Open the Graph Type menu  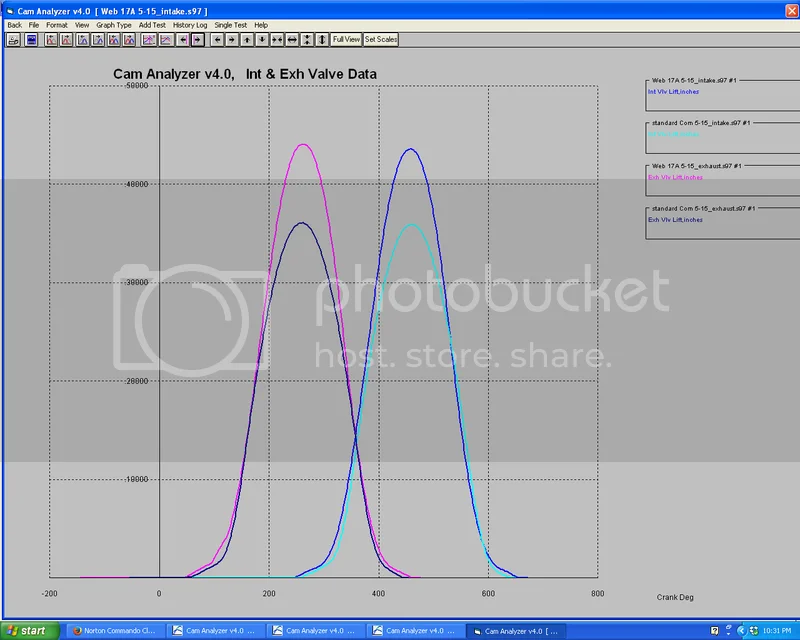pyautogui.click(x=113, y=24)
